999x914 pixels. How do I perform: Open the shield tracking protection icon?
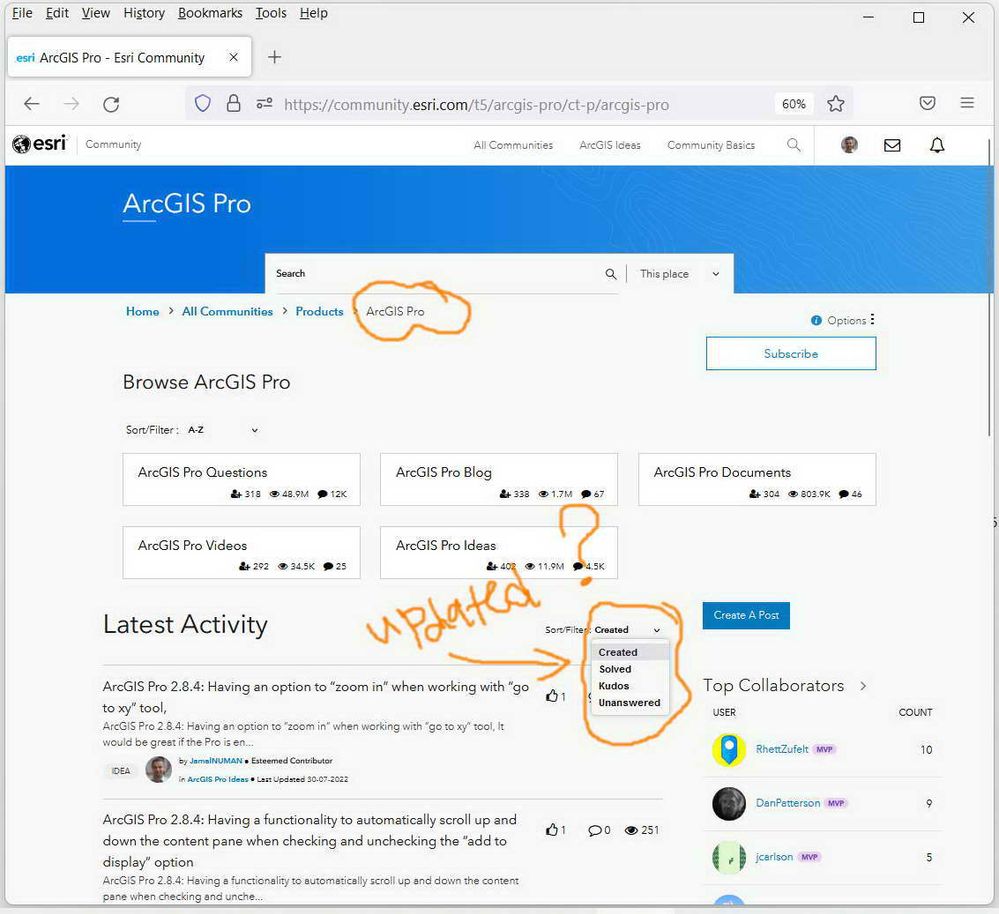[203, 103]
